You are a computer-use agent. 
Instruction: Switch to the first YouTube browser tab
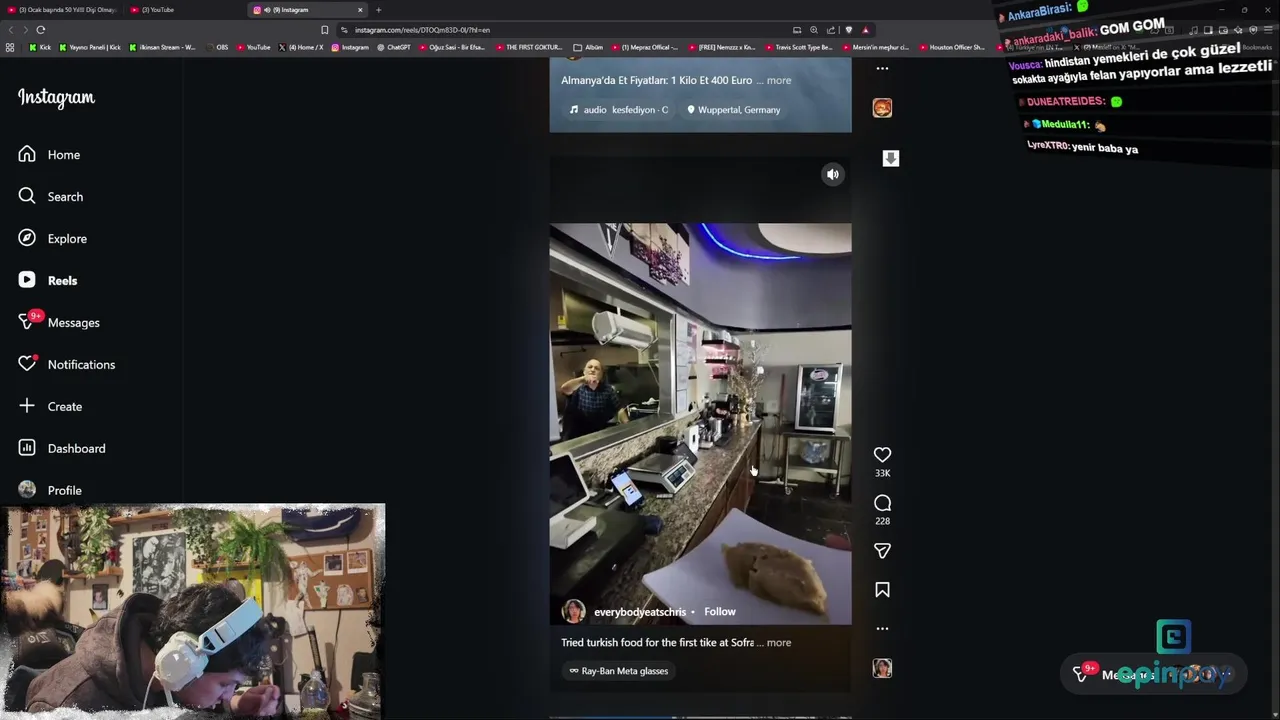[61, 10]
